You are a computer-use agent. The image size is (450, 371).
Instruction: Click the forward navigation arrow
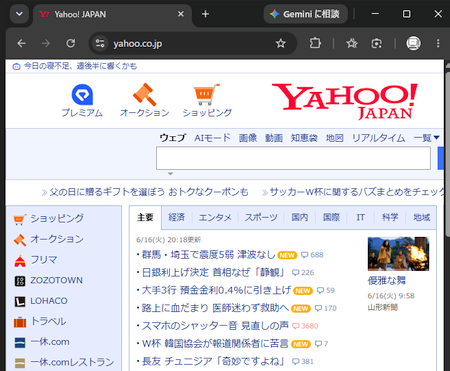tap(46, 43)
